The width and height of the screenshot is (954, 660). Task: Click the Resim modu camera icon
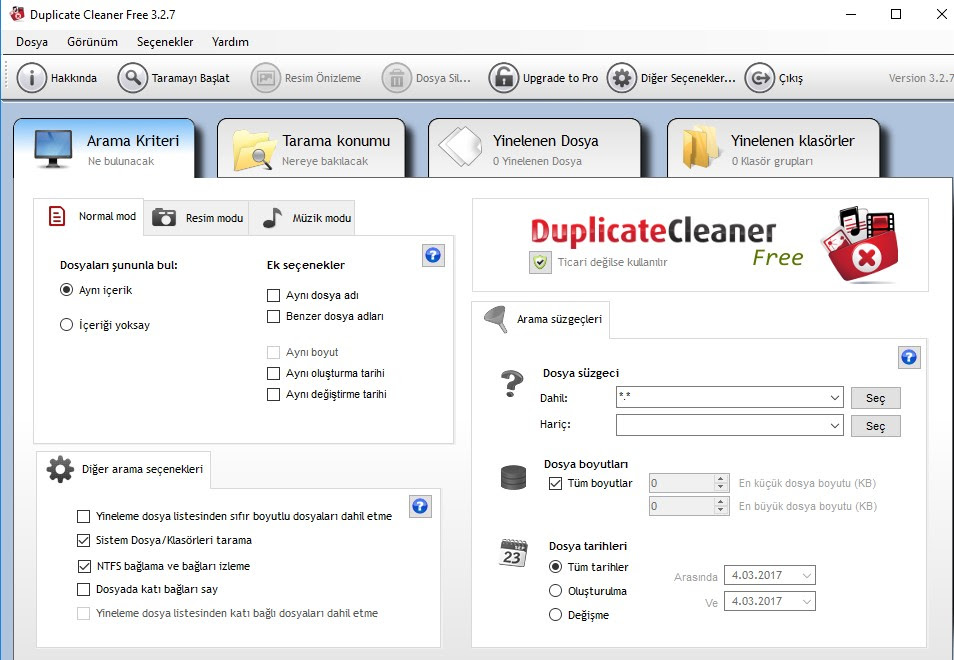point(164,217)
